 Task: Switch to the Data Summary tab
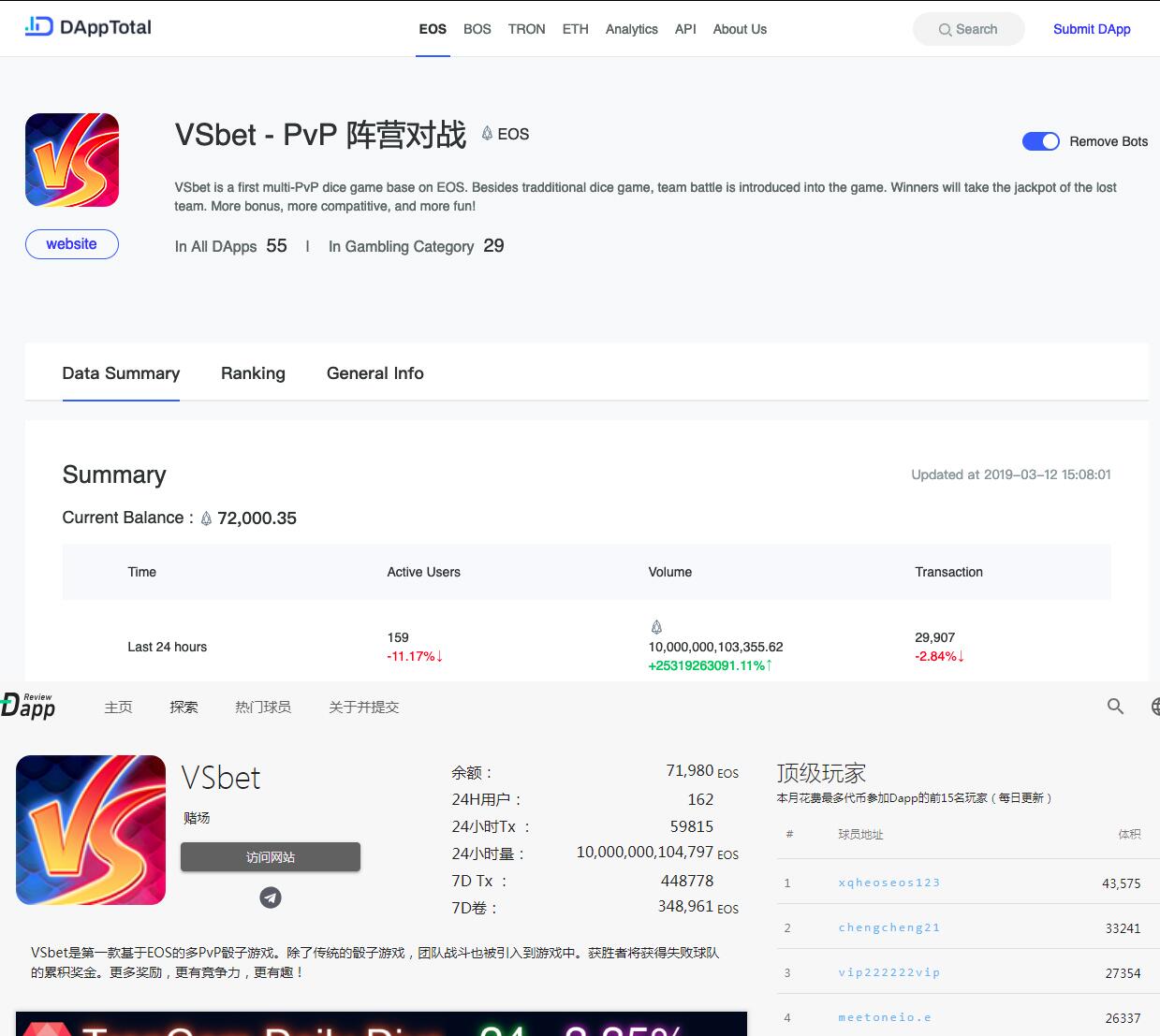coord(121,373)
